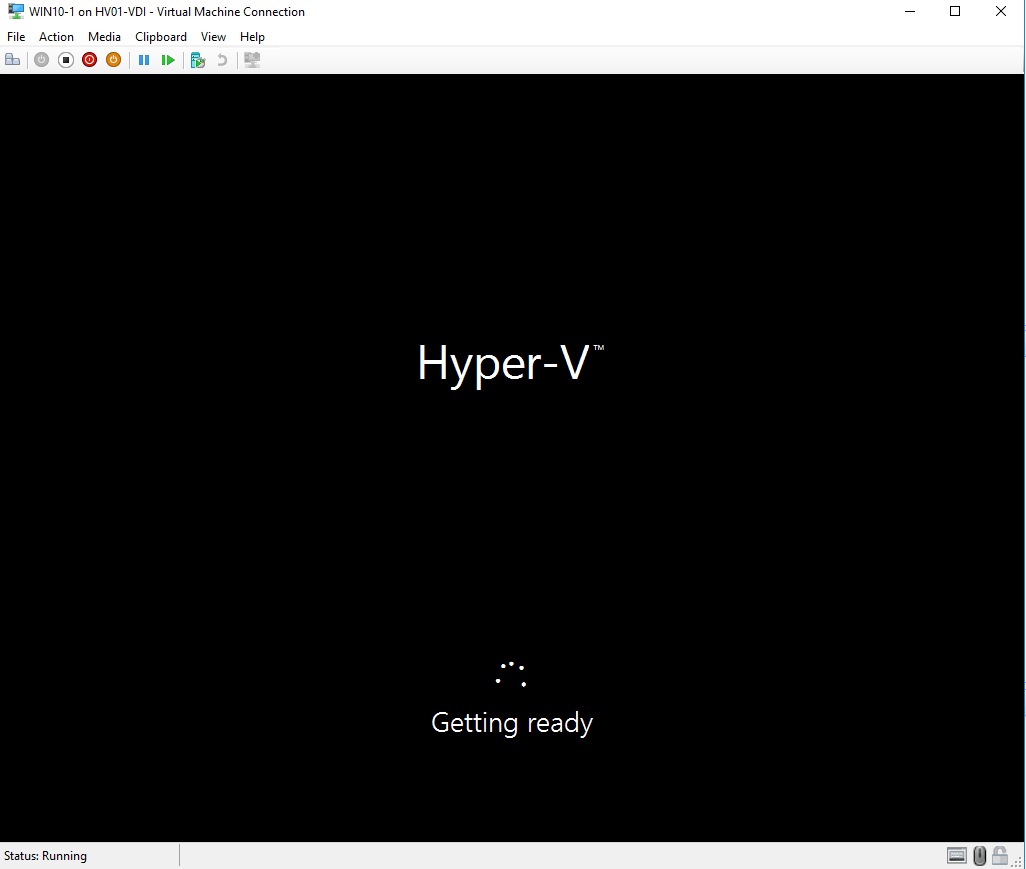1026x869 pixels.
Task: Click the Status: Running indicator
Action: (45, 855)
